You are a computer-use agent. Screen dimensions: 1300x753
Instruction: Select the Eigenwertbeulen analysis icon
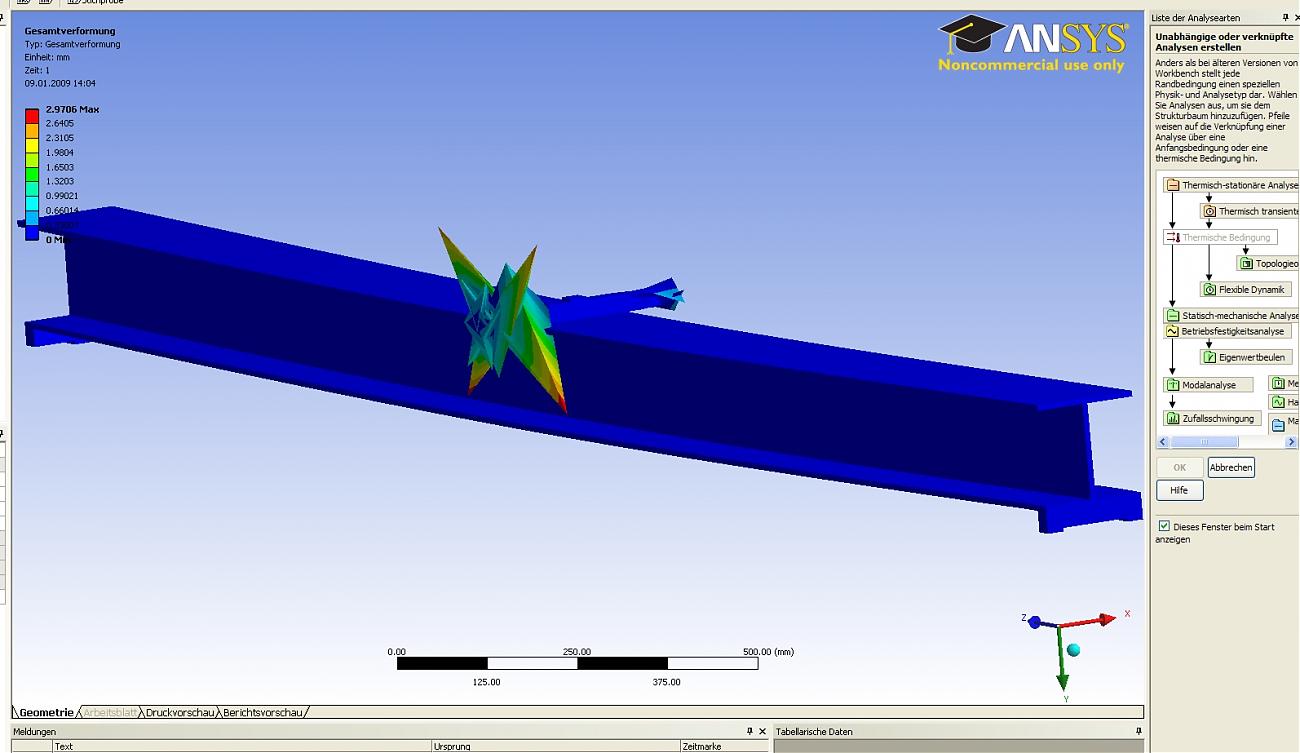pos(1210,357)
